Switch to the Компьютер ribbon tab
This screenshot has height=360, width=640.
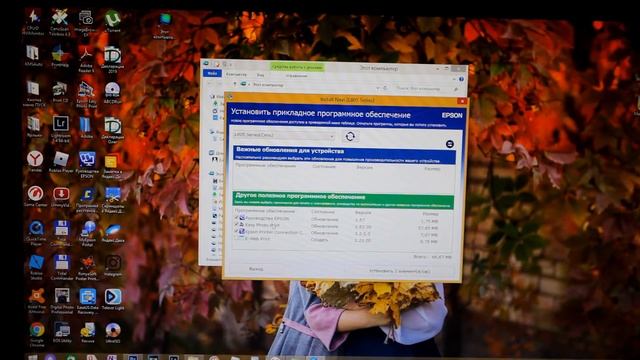coord(236,75)
